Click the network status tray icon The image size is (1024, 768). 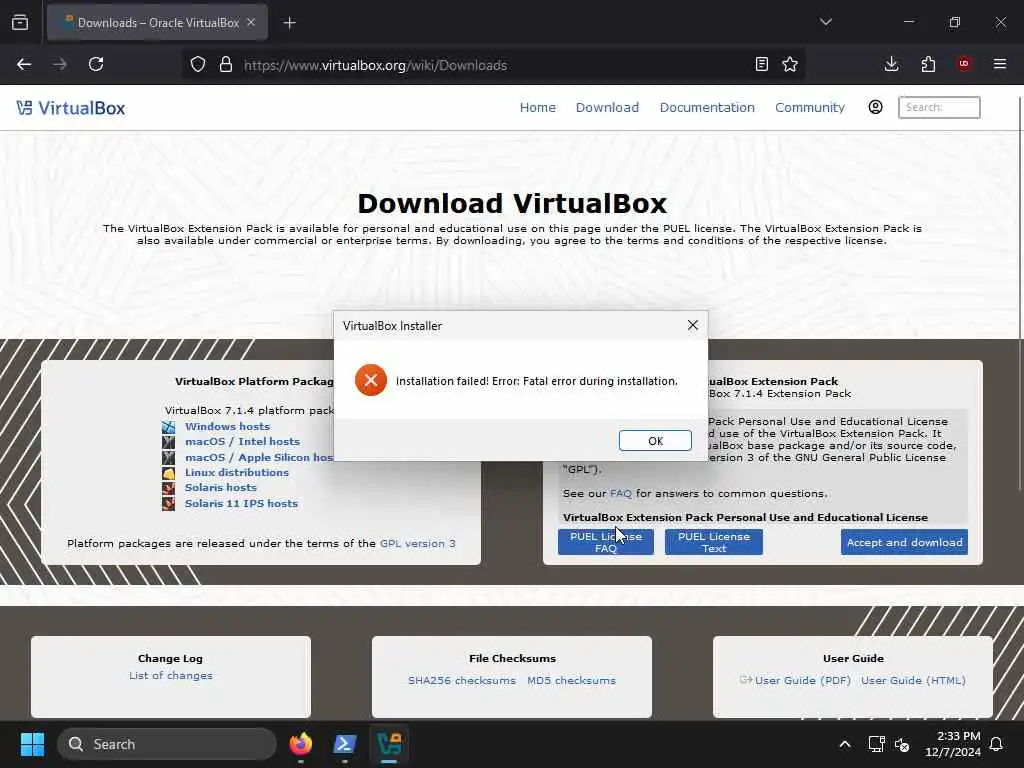(x=876, y=744)
